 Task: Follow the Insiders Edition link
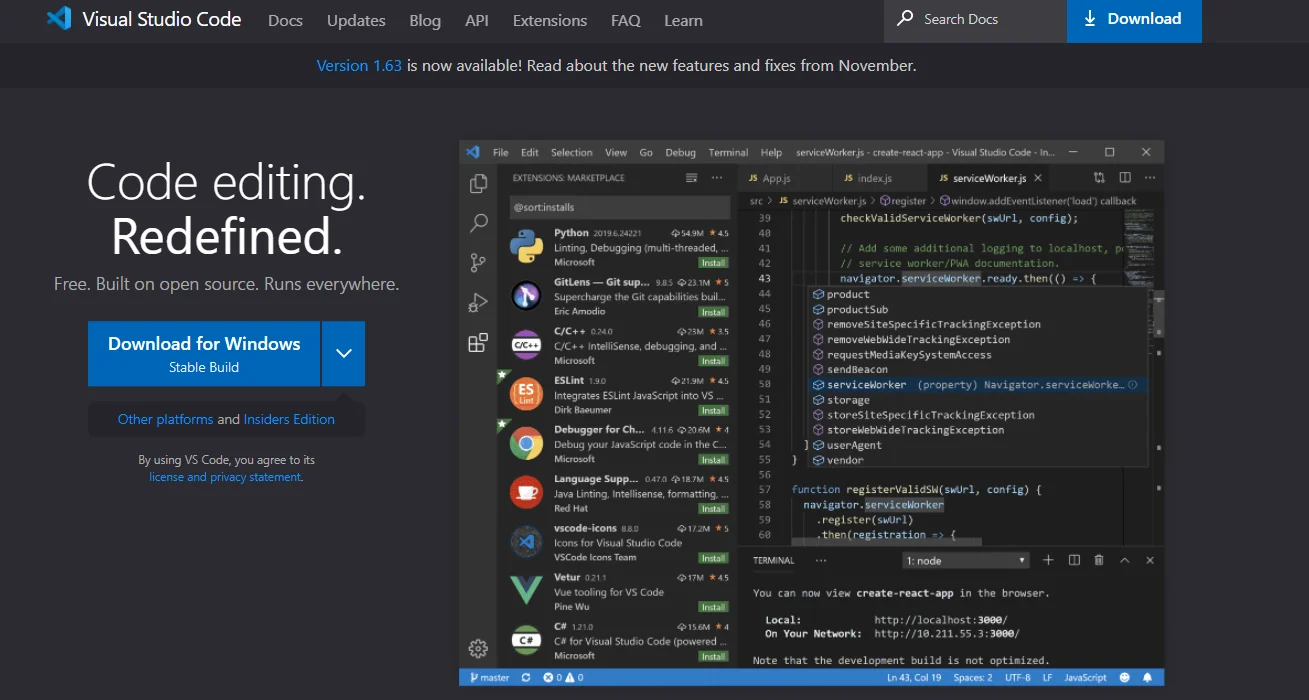pos(289,419)
